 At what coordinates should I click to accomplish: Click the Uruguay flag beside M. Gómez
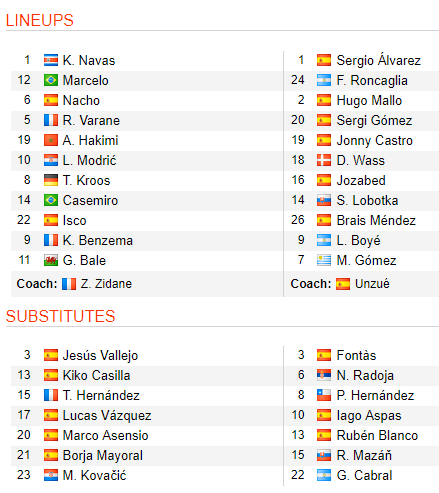(324, 260)
